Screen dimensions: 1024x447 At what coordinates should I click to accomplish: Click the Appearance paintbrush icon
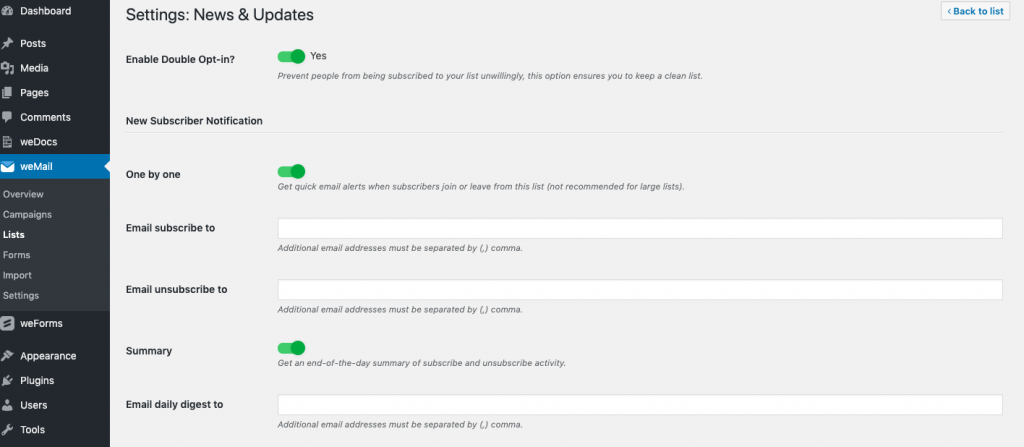coord(7,356)
